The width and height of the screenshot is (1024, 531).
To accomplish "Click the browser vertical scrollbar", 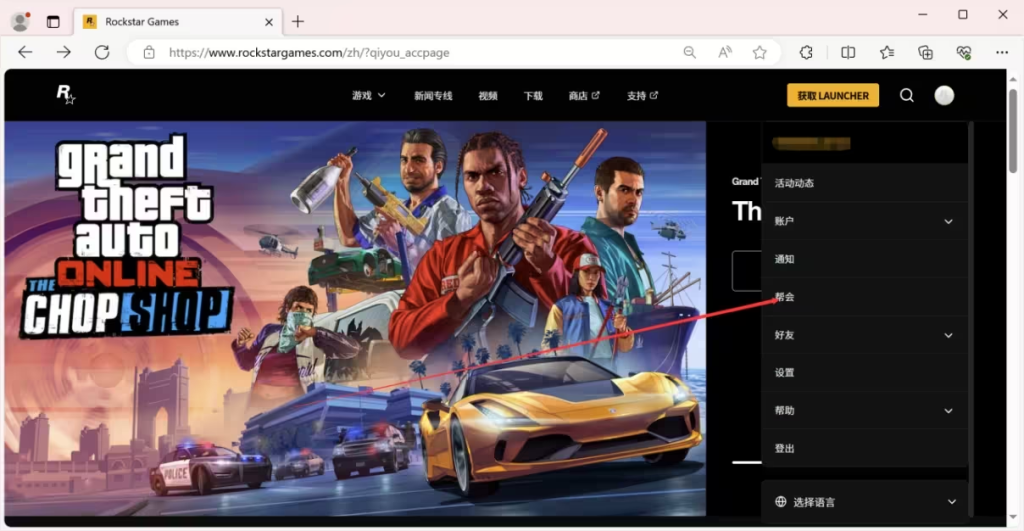I will (1013, 131).
